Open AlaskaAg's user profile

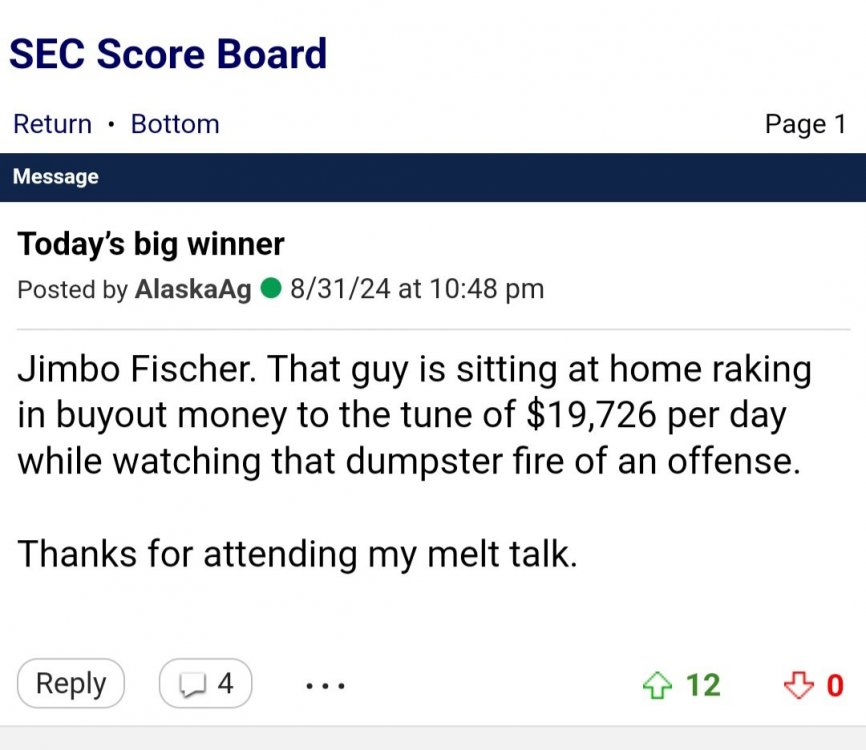click(192, 290)
